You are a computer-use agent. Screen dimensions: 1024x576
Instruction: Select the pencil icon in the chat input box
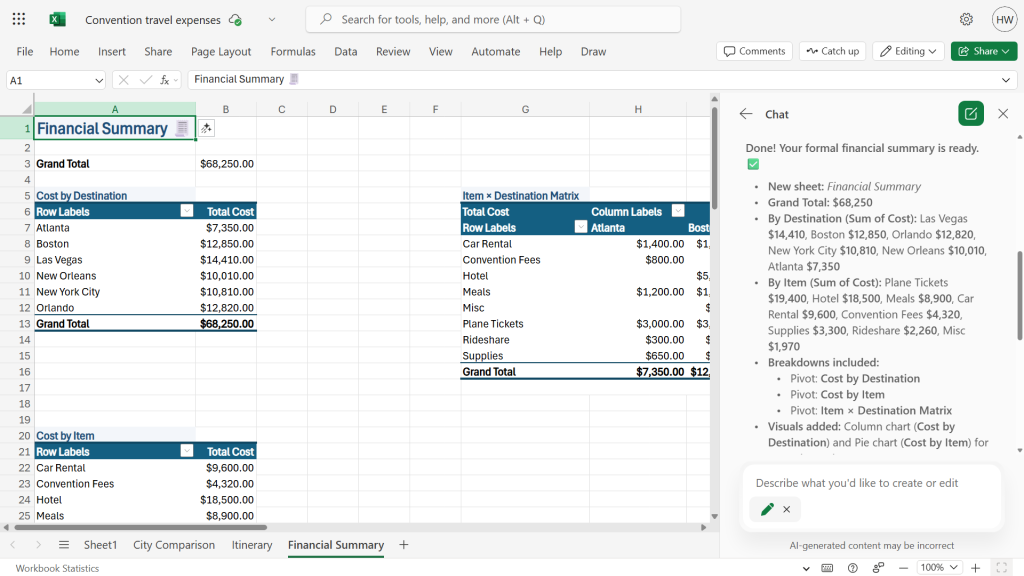[767, 509]
